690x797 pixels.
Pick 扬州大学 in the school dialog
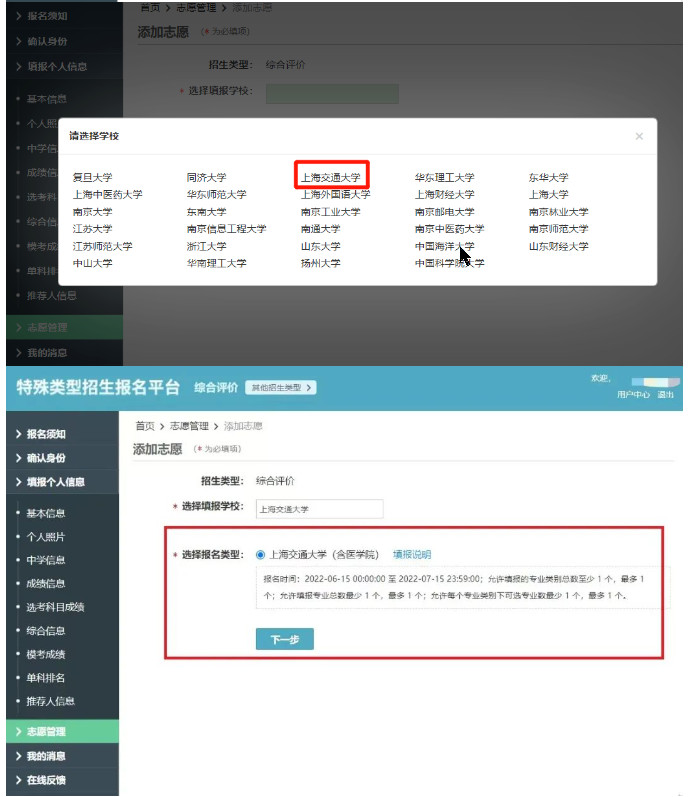pyautogui.click(x=320, y=263)
